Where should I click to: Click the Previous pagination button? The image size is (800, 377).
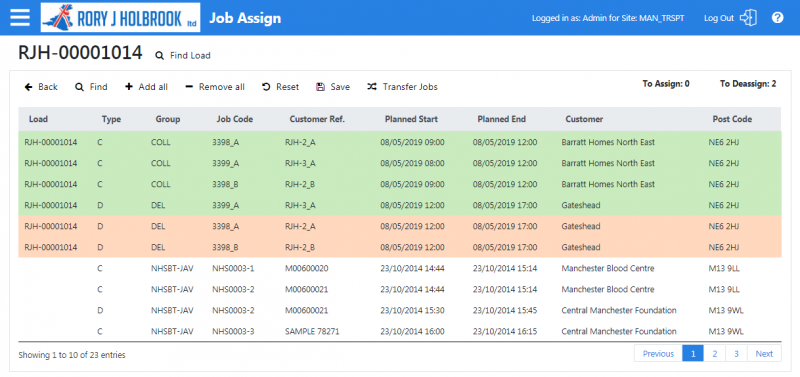tap(658, 354)
